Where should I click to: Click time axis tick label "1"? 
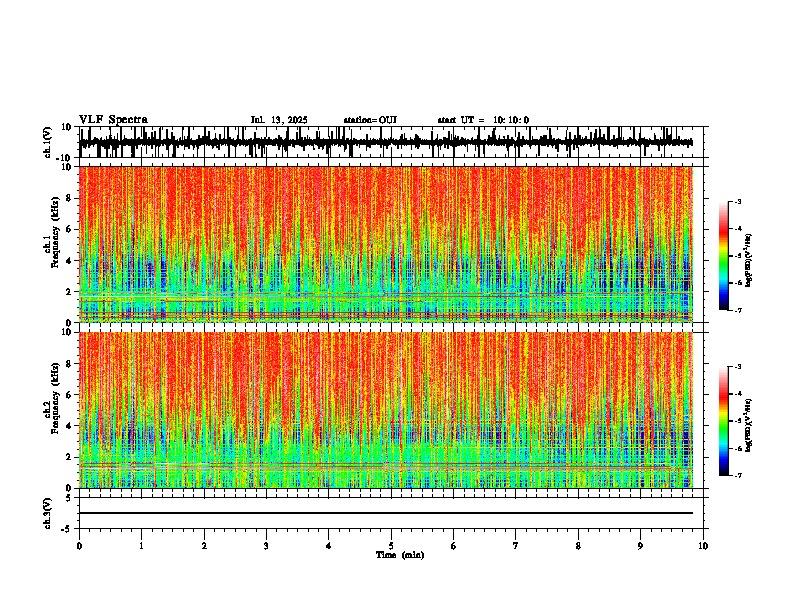click(141, 546)
